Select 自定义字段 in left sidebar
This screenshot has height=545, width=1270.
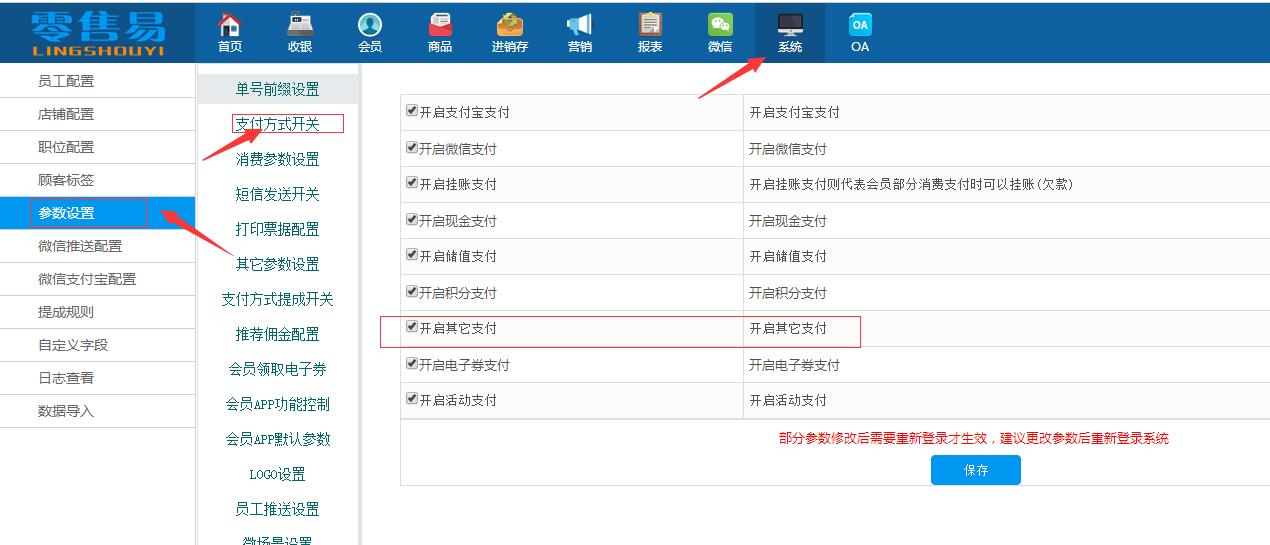97,345
